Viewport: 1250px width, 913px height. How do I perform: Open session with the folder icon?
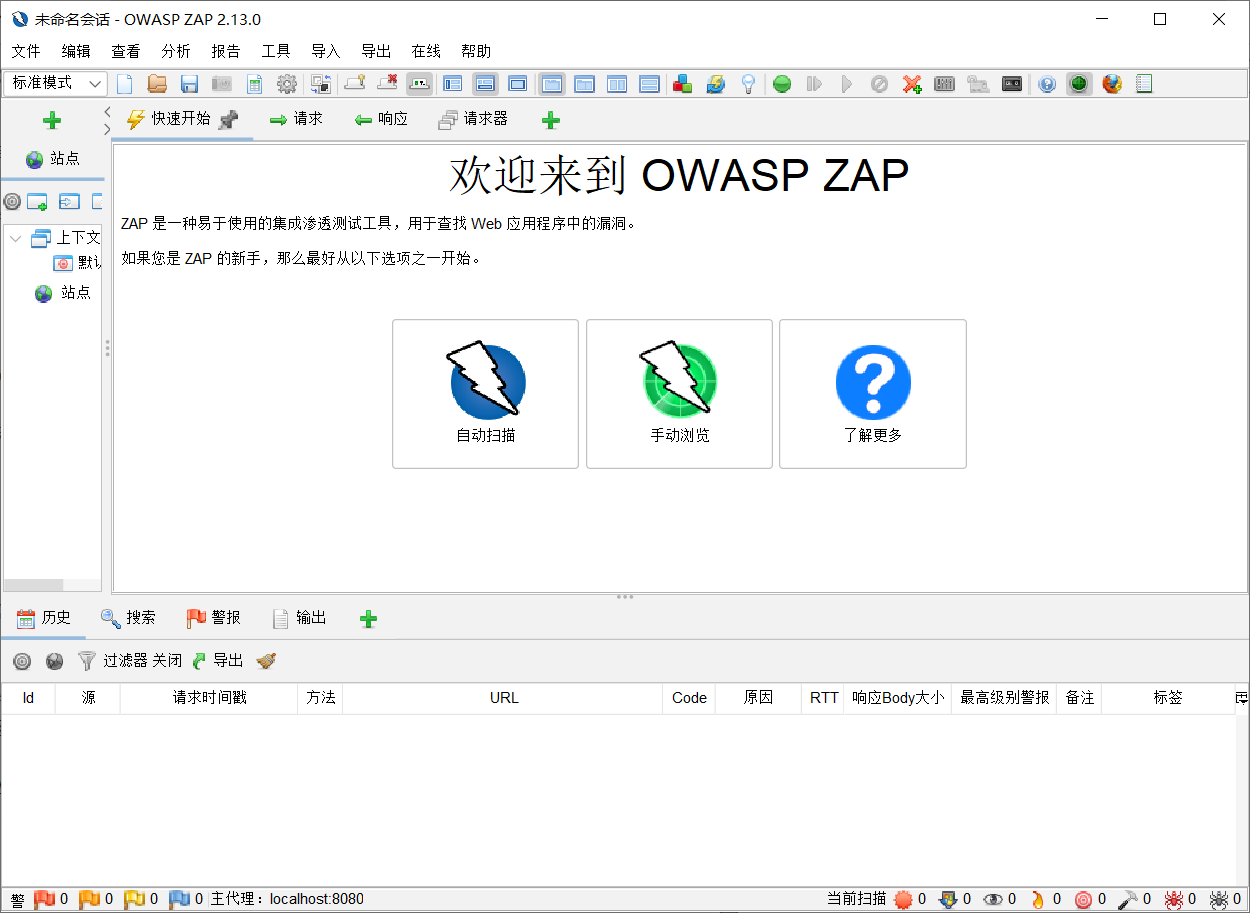[157, 84]
